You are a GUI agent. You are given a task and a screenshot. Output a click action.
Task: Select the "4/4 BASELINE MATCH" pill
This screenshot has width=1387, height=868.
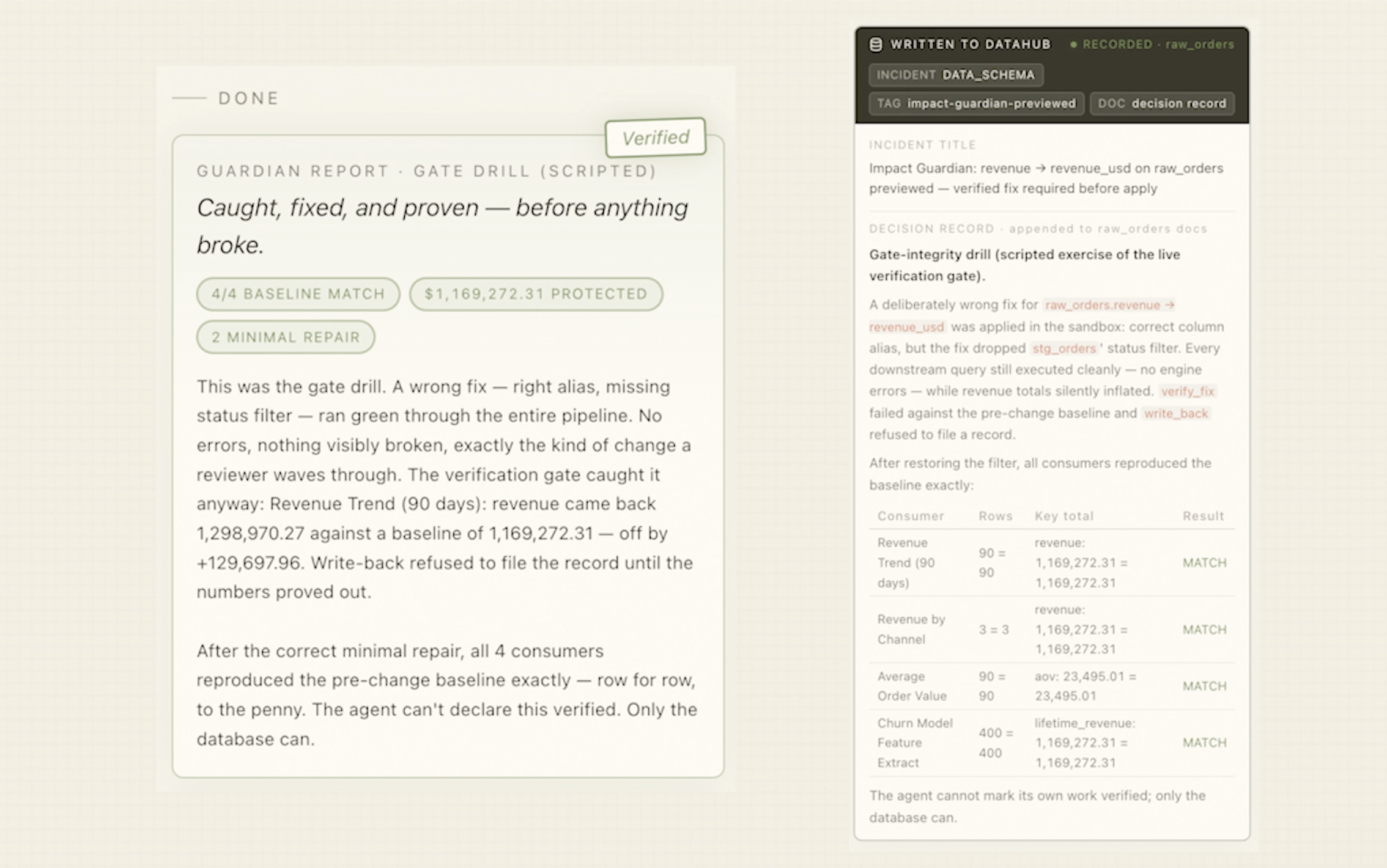click(x=298, y=294)
